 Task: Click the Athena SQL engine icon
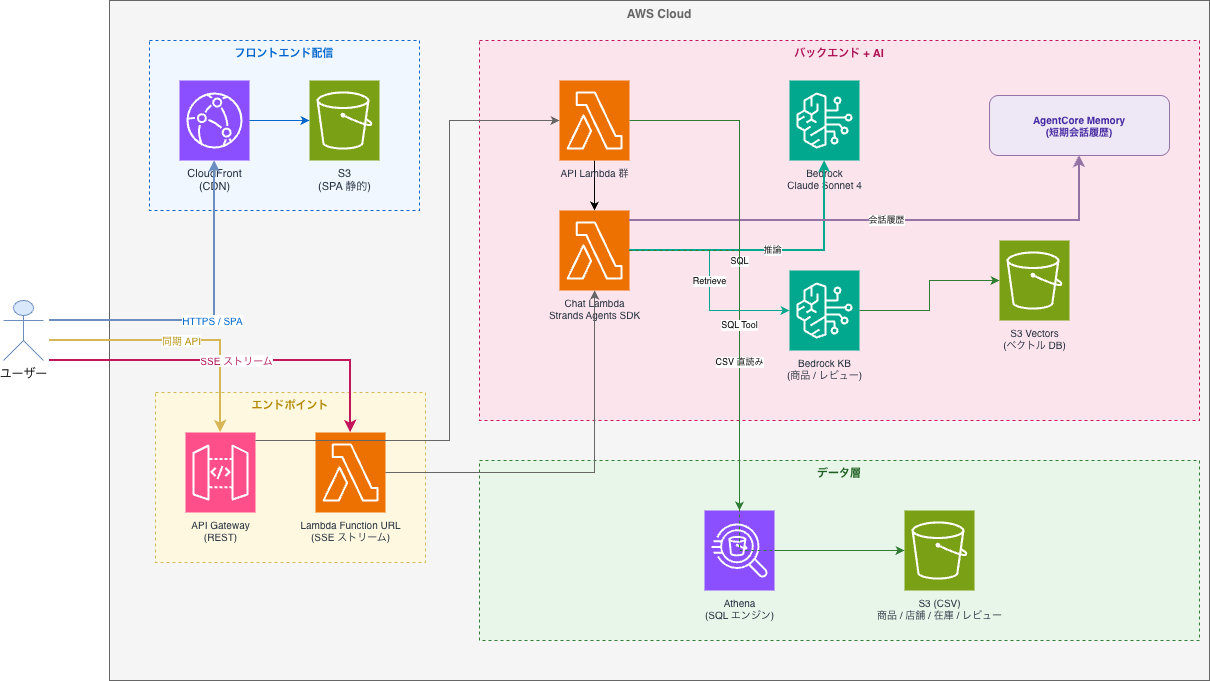739,550
